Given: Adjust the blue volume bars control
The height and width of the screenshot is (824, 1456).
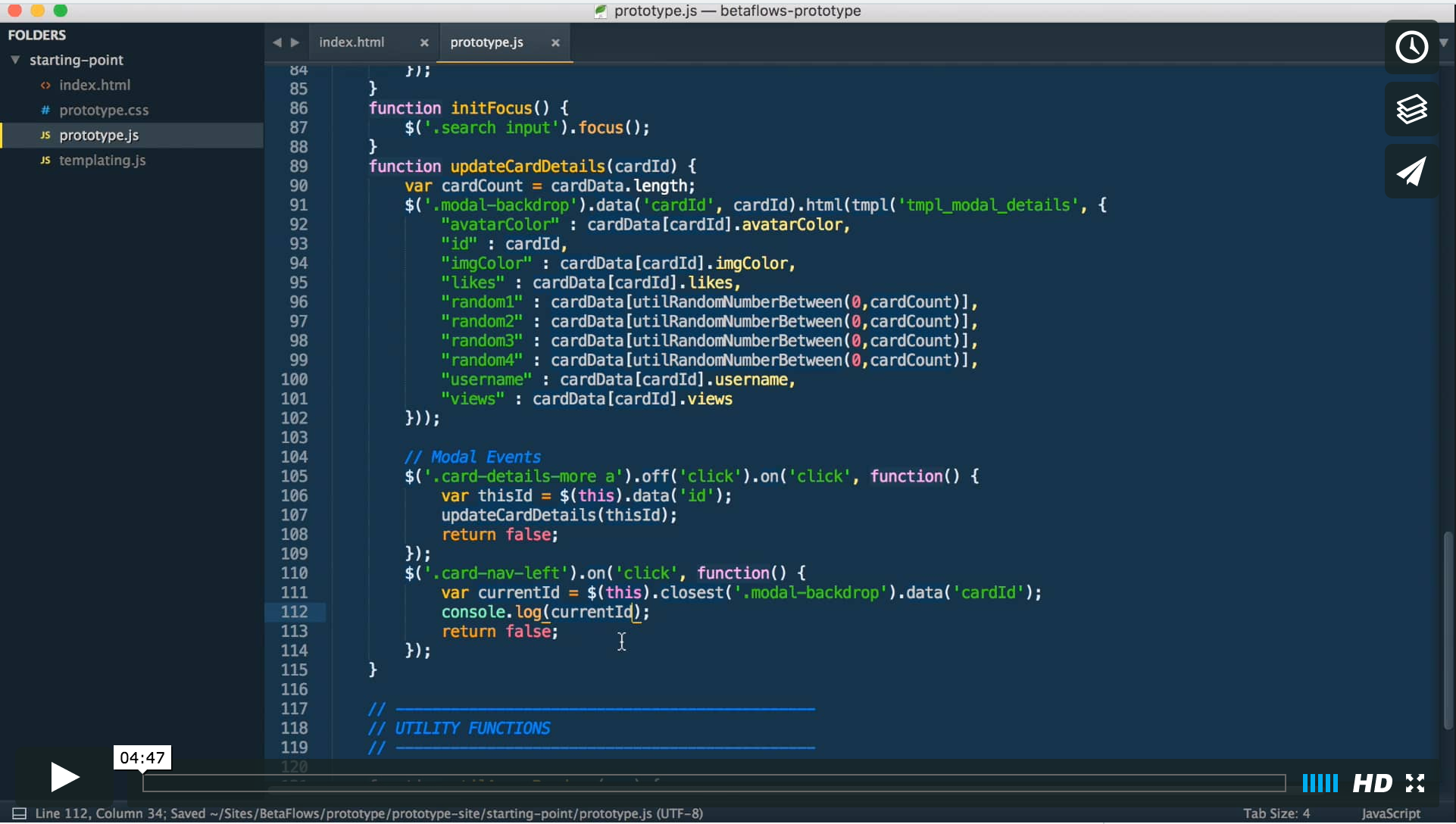Looking at the screenshot, I should pyautogui.click(x=1320, y=783).
